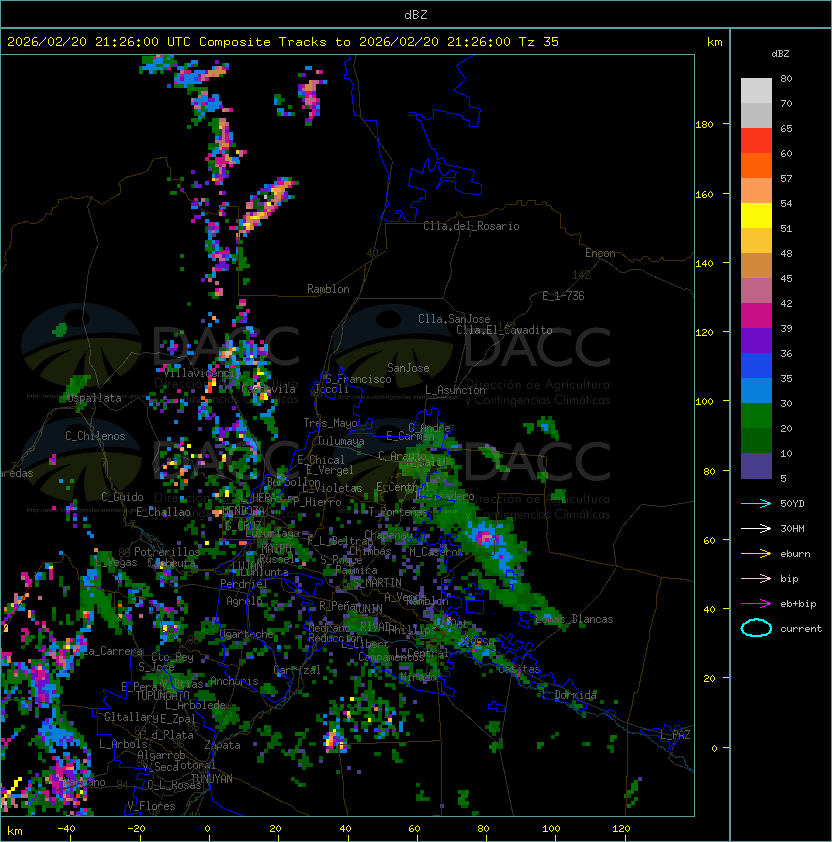This screenshot has width=832, height=842.
Task: Click the 'Uspallata' map label
Action: [x=95, y=398]
